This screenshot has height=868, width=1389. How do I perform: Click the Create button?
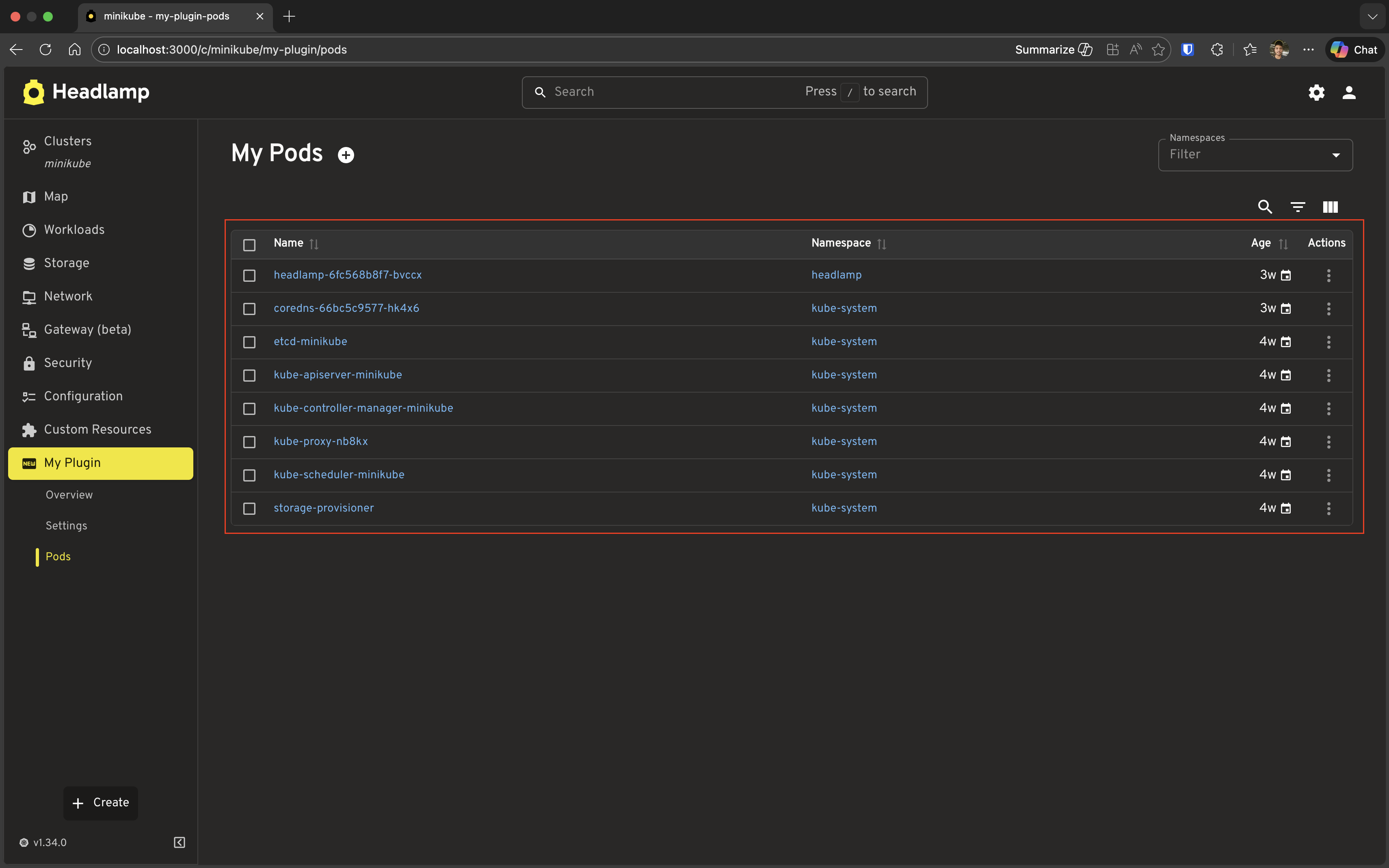tap(100, 803)
